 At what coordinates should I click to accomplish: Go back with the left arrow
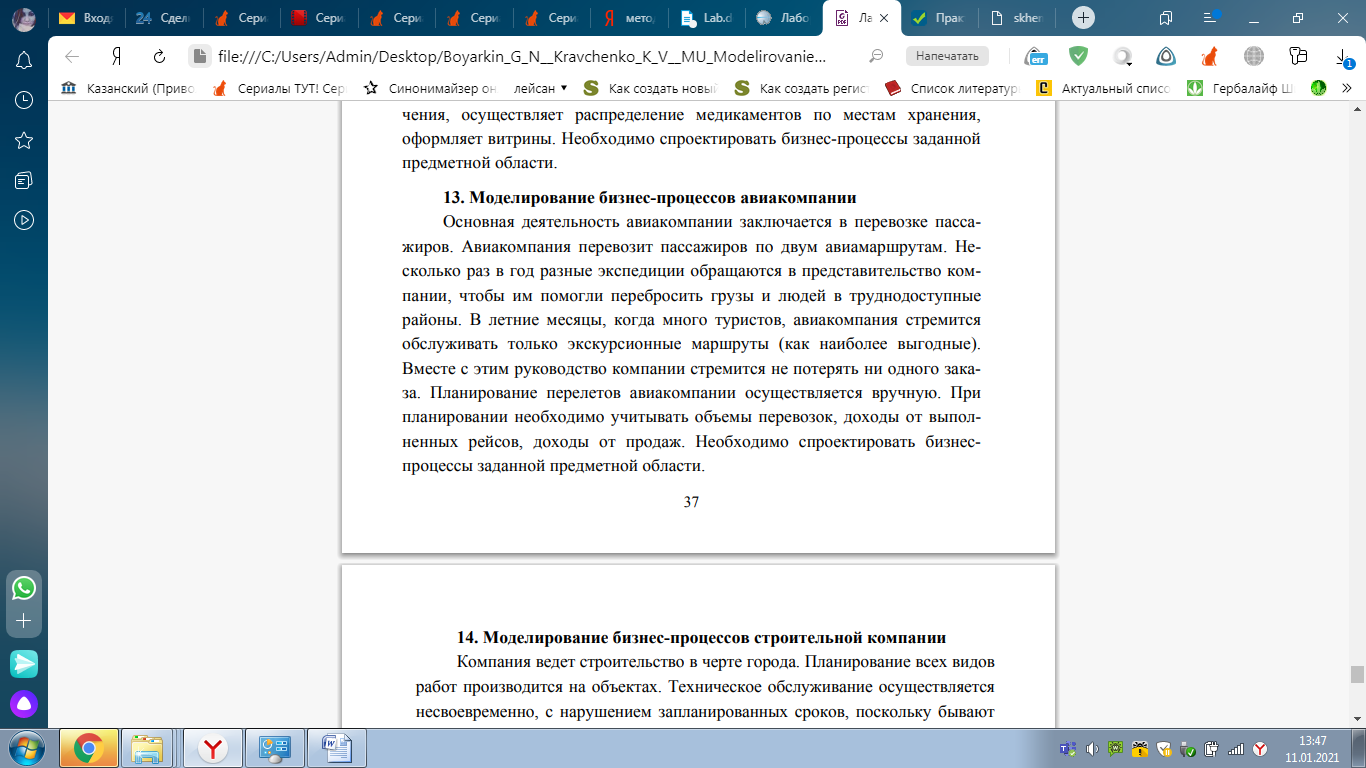pos(71,56)
